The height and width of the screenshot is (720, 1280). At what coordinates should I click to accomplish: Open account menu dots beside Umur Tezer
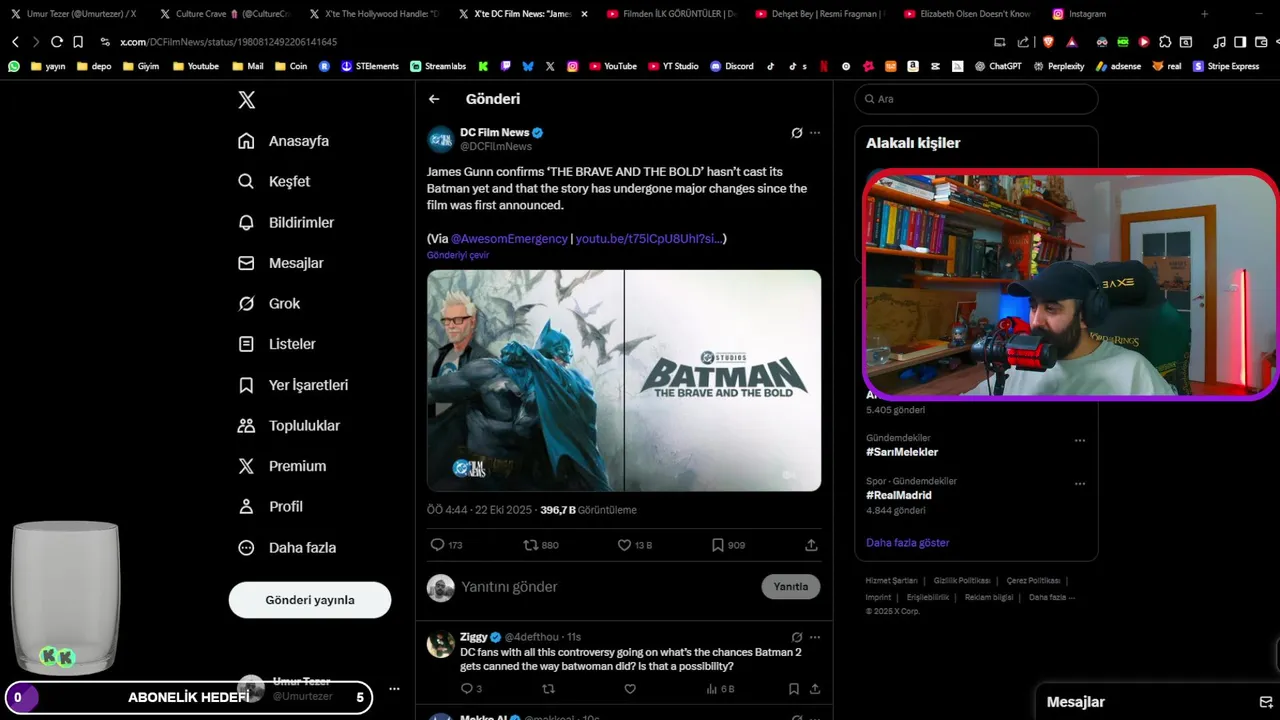(x=394, y=689)
